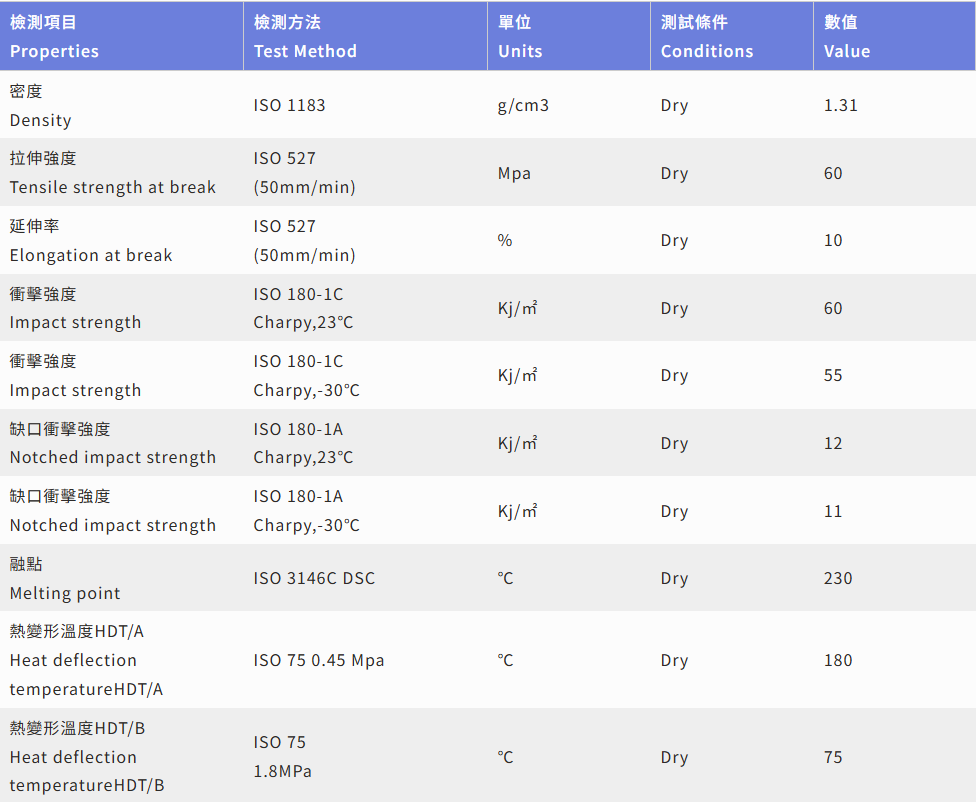The width and height of the screenshot is (976, 802).
Task: Select the ISO 75 0.45 Mpa cell
Action: click(319, 660)
